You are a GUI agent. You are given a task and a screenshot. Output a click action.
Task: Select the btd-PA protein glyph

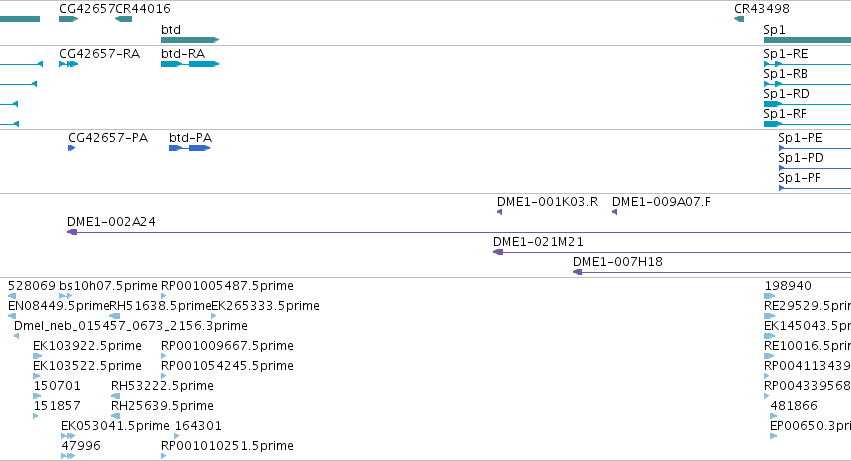tap(189, 148)
